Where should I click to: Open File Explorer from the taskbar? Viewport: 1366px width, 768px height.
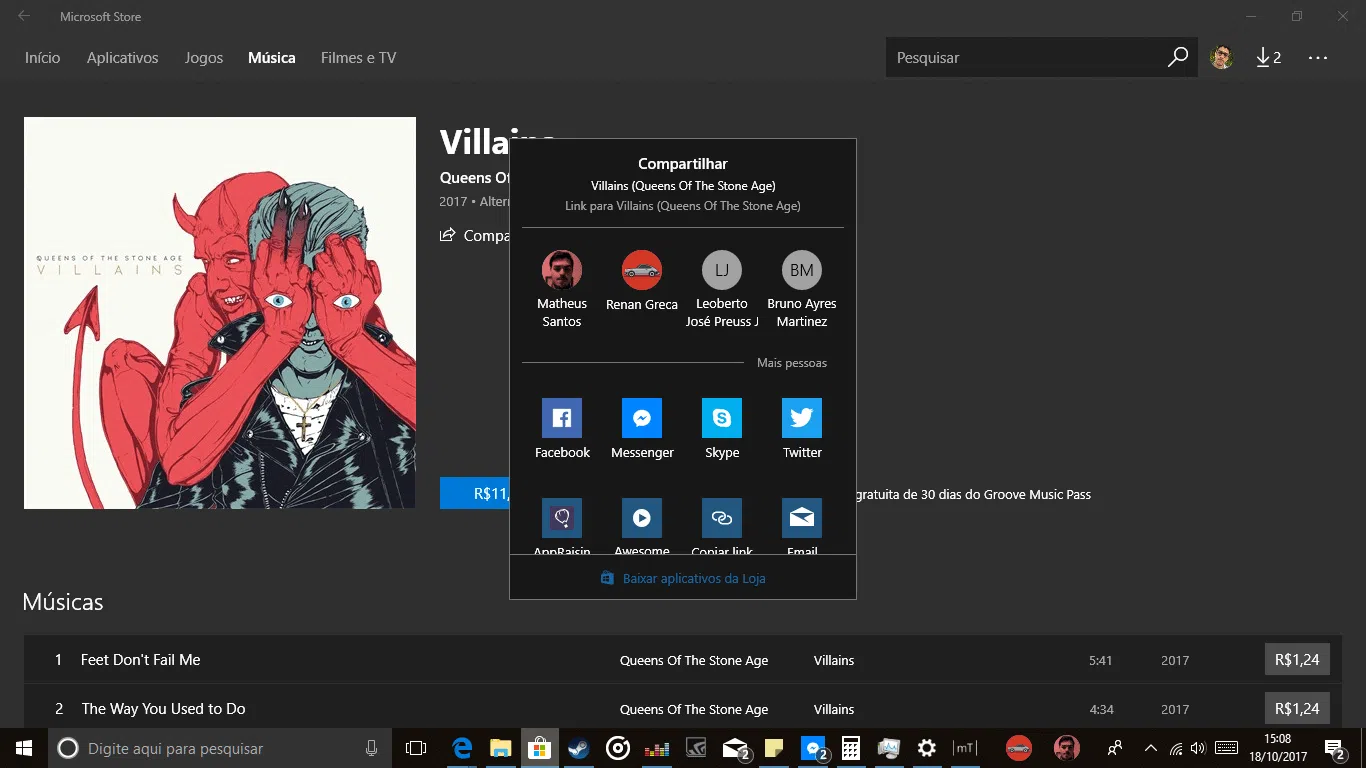click(x=500, y=748)
